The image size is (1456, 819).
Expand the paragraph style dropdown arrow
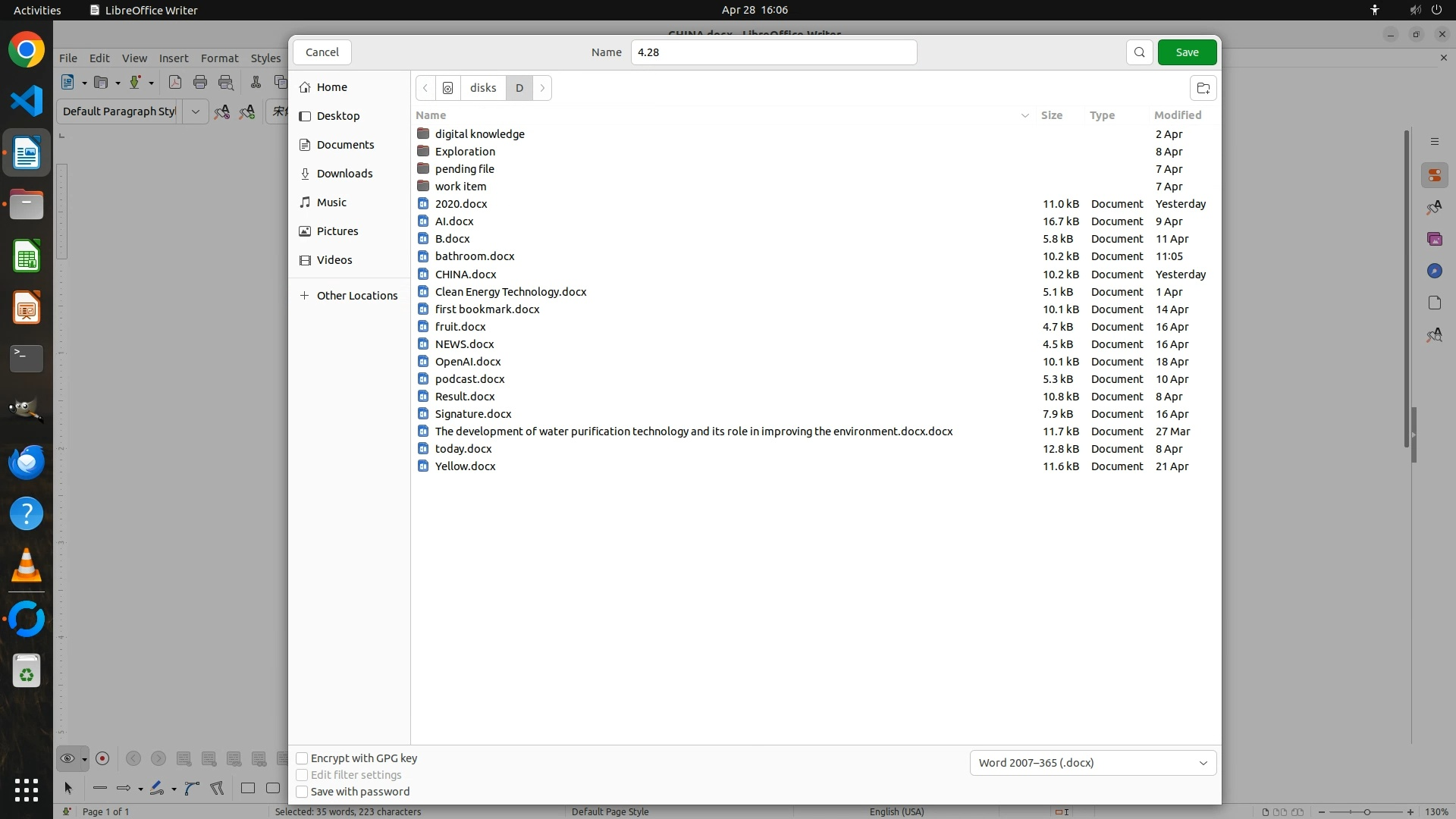(x=195, y=111)
